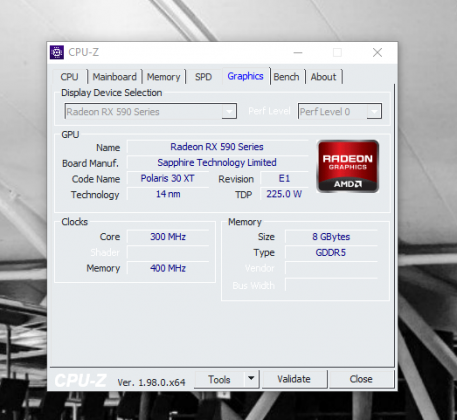Click the 'Board Manuf.' label

[90, 163]
